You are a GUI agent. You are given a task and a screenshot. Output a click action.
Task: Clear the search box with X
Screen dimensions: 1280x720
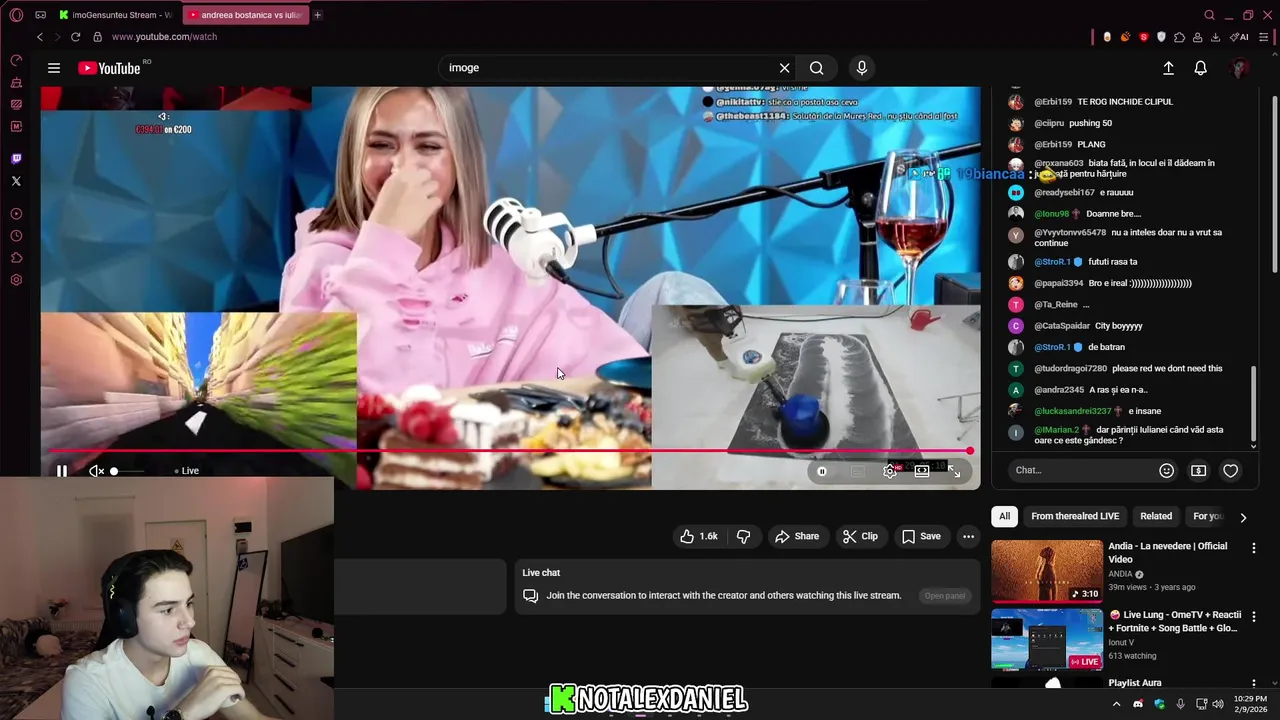pyautogui.click(x=785, y=68)
